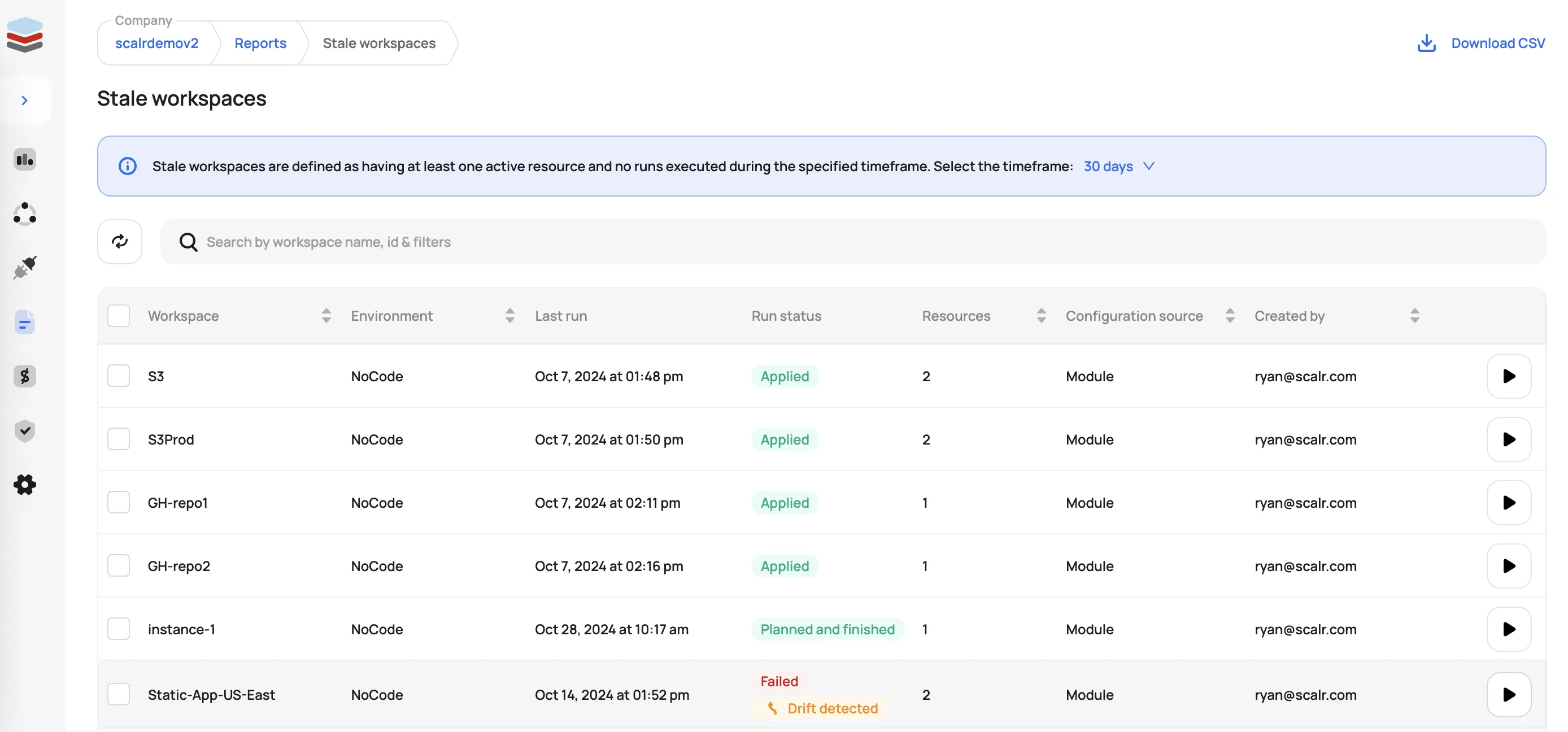This screenshot has height=732, width=1568.
Task: Click NoCode environment in S3Prod row
Action: pos(377,439)
